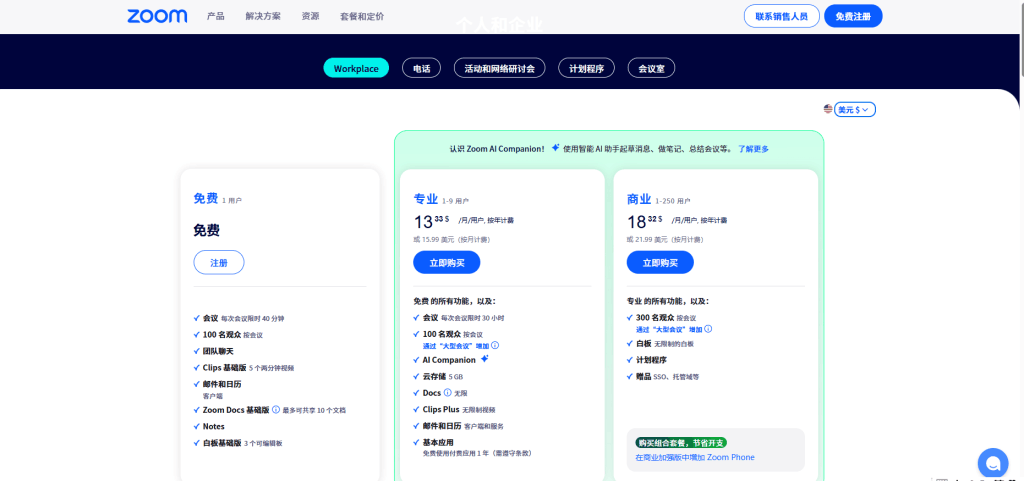Screen dimensions: 1024x481
Task: Click the 免费 plan title
Action: pyautogui.click(x=206, y=198)
